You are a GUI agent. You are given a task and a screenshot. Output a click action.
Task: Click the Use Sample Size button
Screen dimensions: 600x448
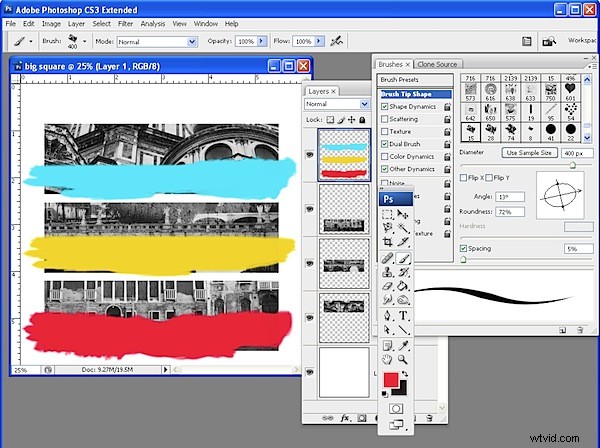point(529,152)
